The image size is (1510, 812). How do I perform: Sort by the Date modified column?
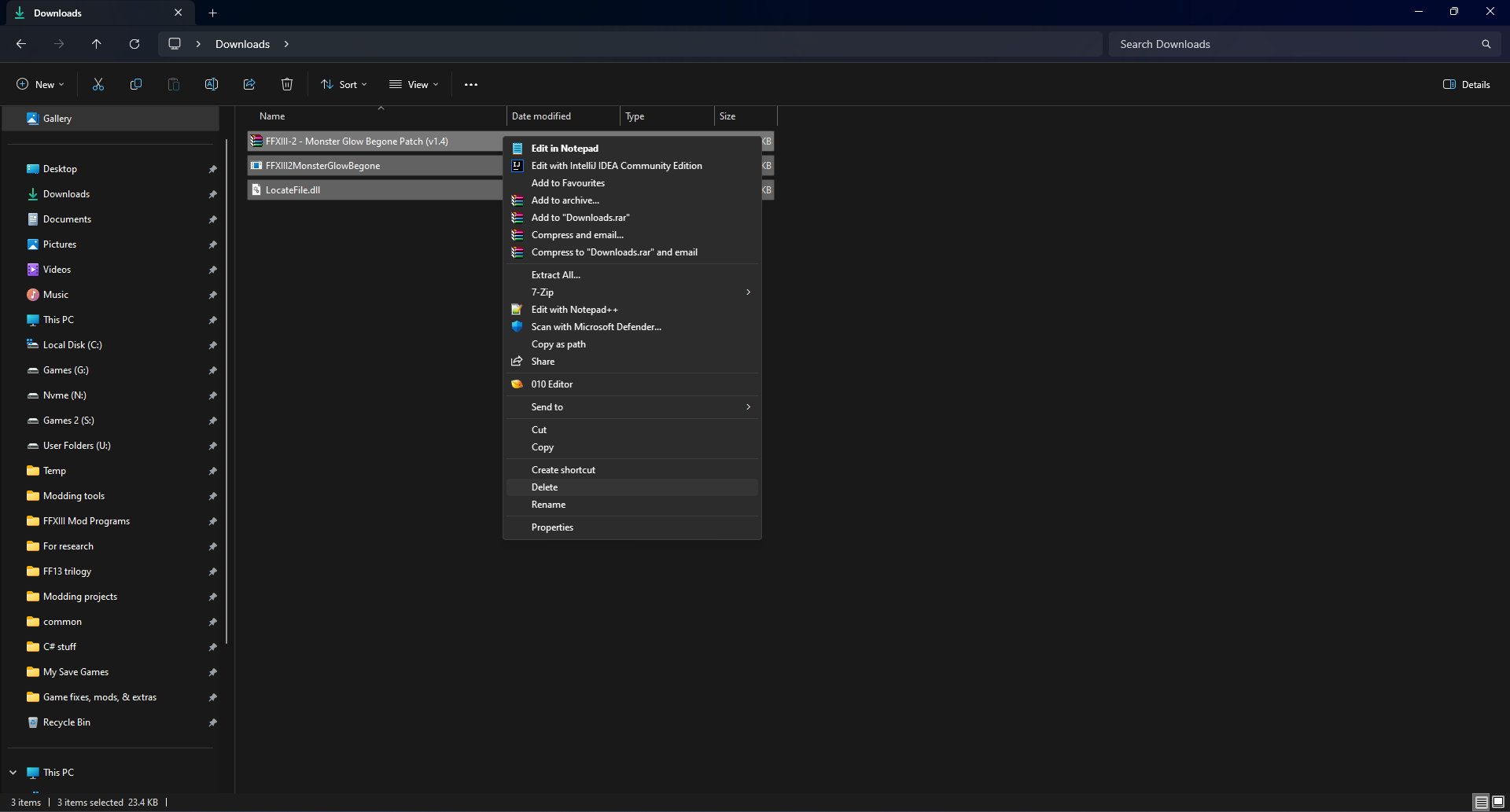coord(563,116)
